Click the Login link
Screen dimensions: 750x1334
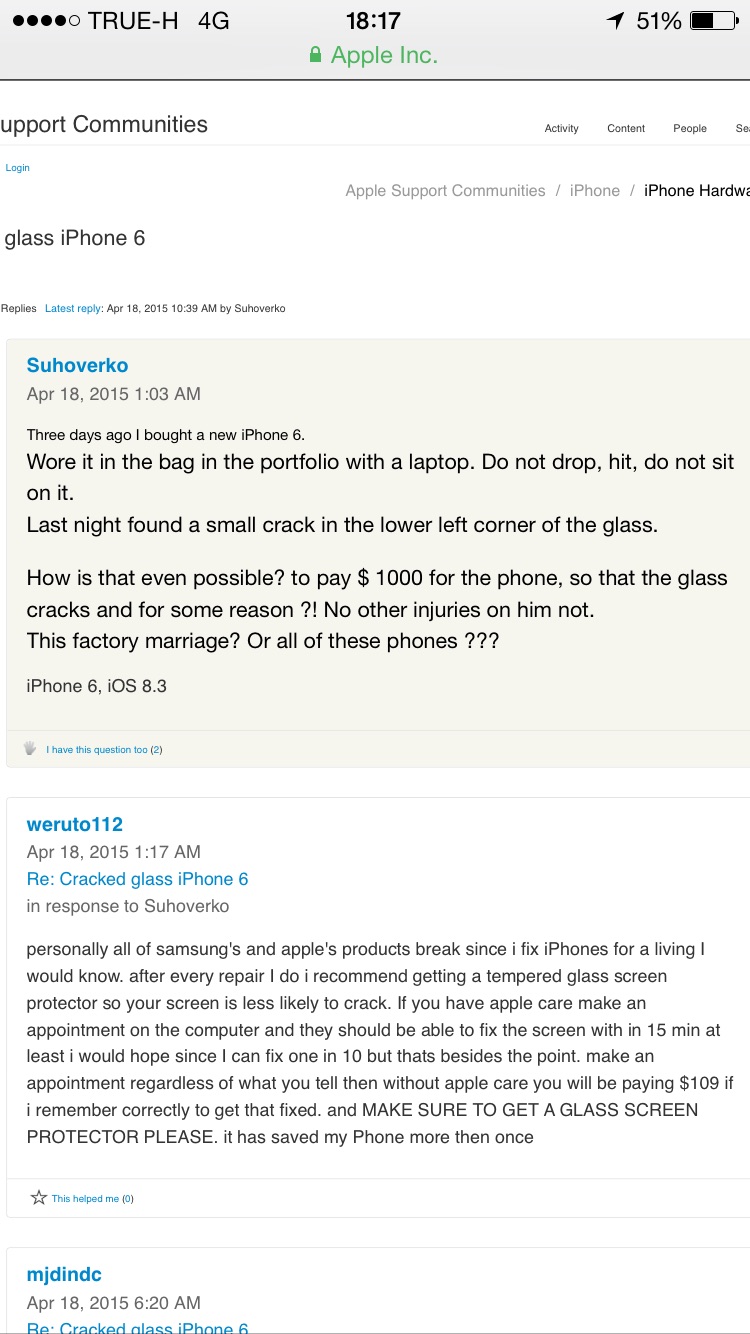(x=18, y=168)
